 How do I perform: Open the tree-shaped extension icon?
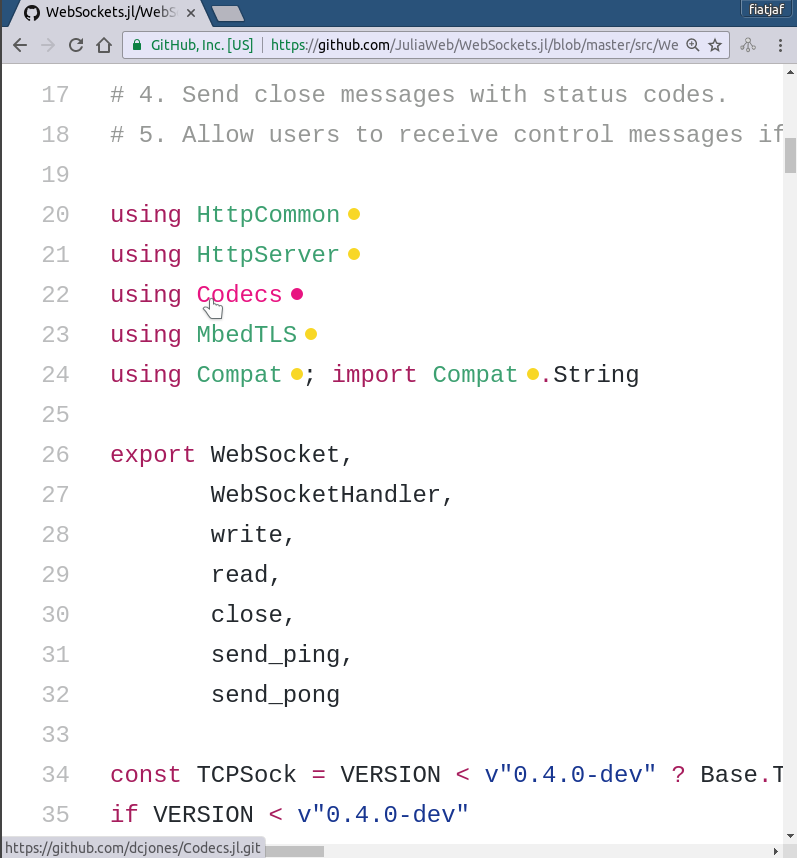click(x=748, y=45)
